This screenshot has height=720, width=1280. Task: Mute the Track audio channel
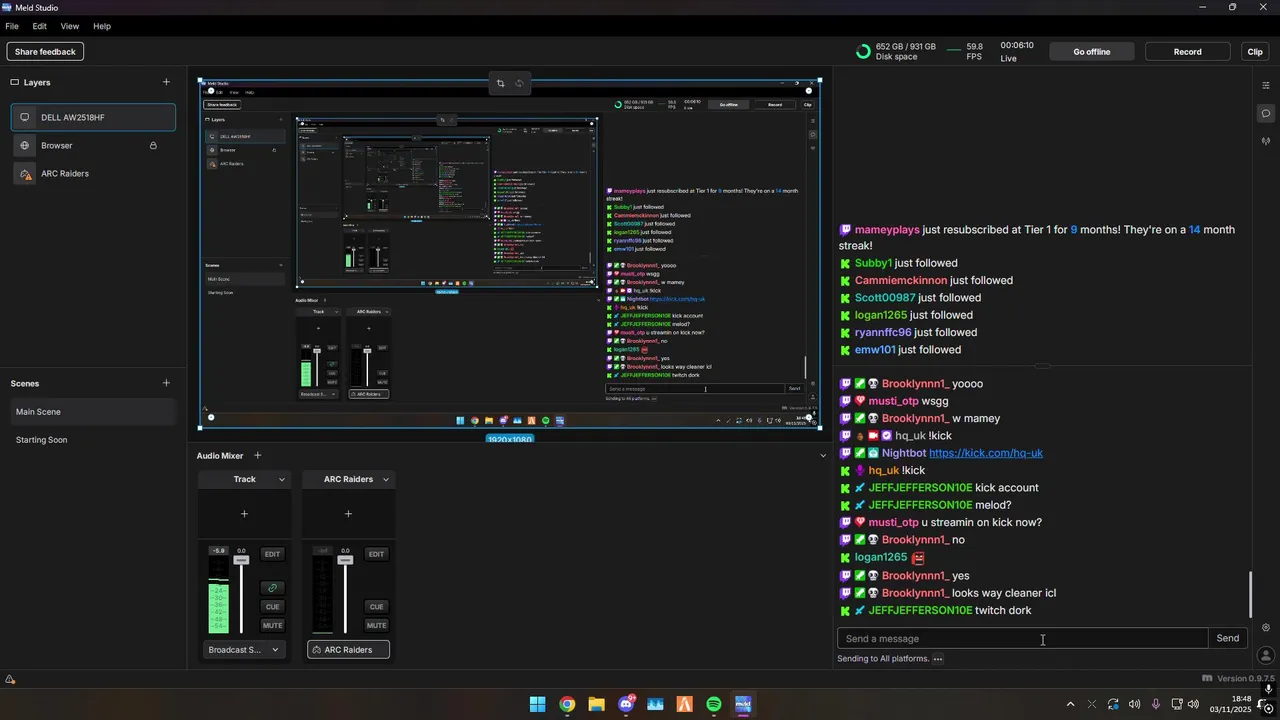[x=272, y=625]
